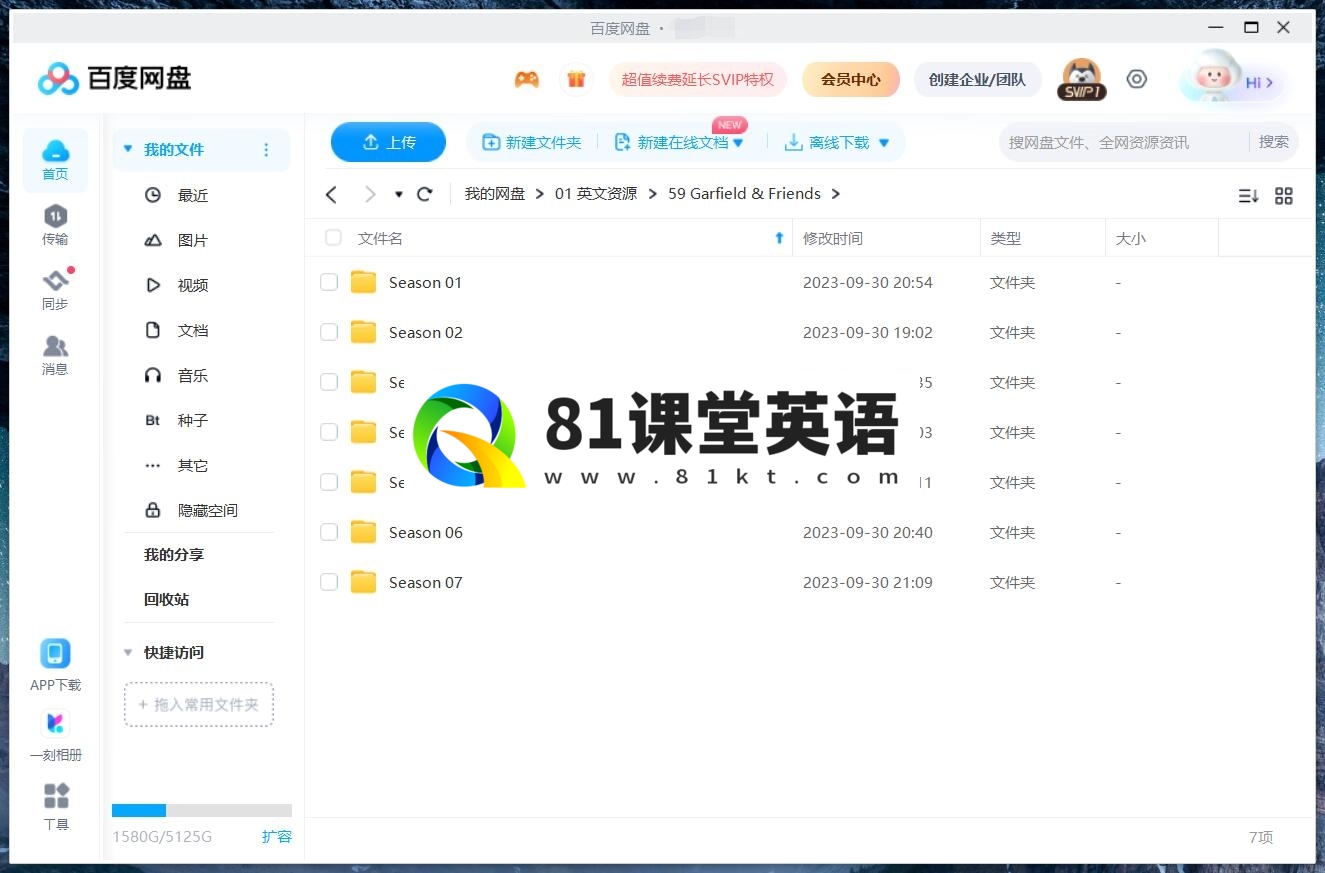
Task: Select the Season 02 folder name
Action: pos(426,333)
